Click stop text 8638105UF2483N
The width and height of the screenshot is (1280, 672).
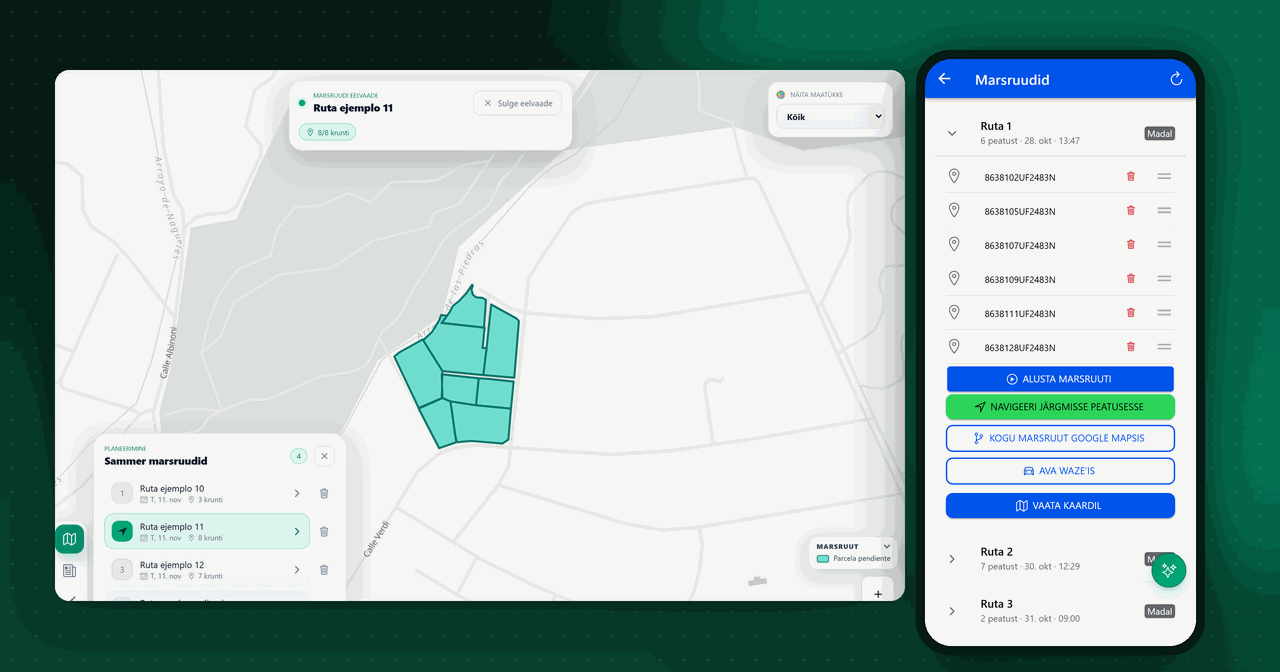[1019, 211]
